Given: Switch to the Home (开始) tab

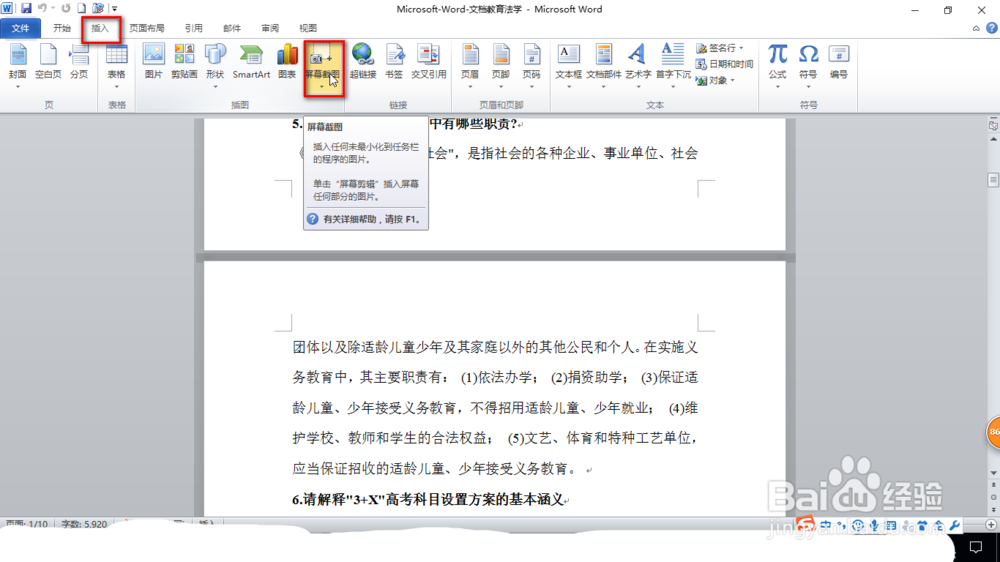Looking at the screenshot, I should 62,28.
